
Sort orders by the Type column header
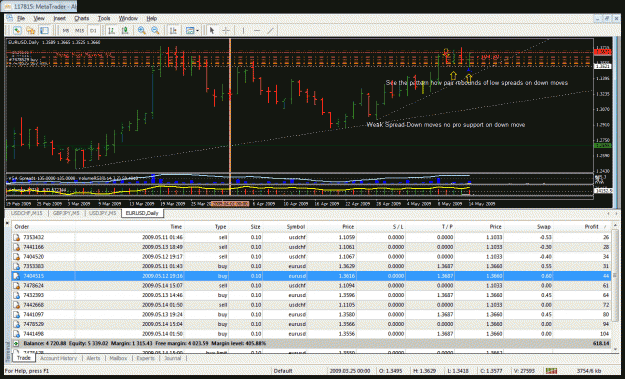tap(206, 227)
